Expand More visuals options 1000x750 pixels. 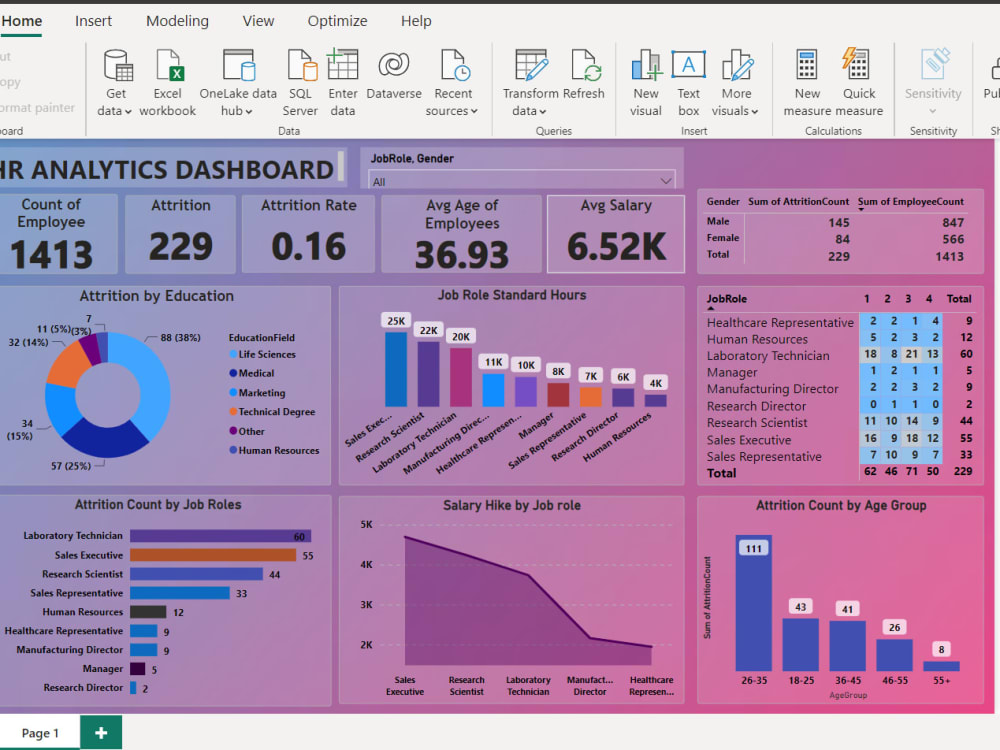(x=737, y=80)
